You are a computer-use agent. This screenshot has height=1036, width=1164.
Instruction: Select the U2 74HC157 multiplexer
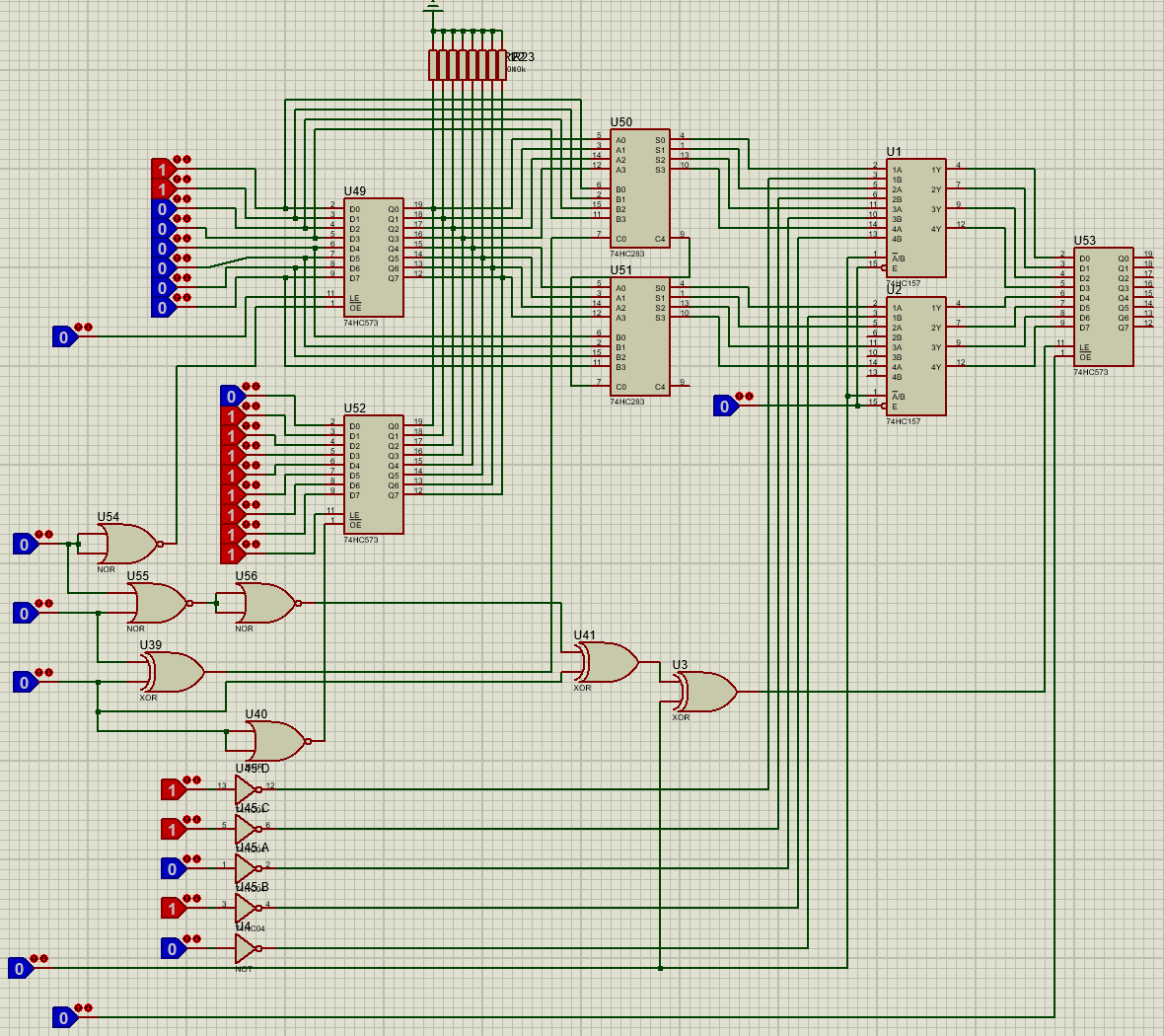pyautogui.click(x=915, y=355)
